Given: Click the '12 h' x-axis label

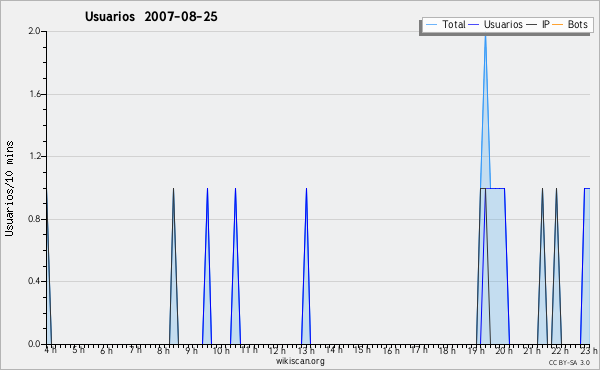Looking at the screenshot, I should tap(277, 350).
